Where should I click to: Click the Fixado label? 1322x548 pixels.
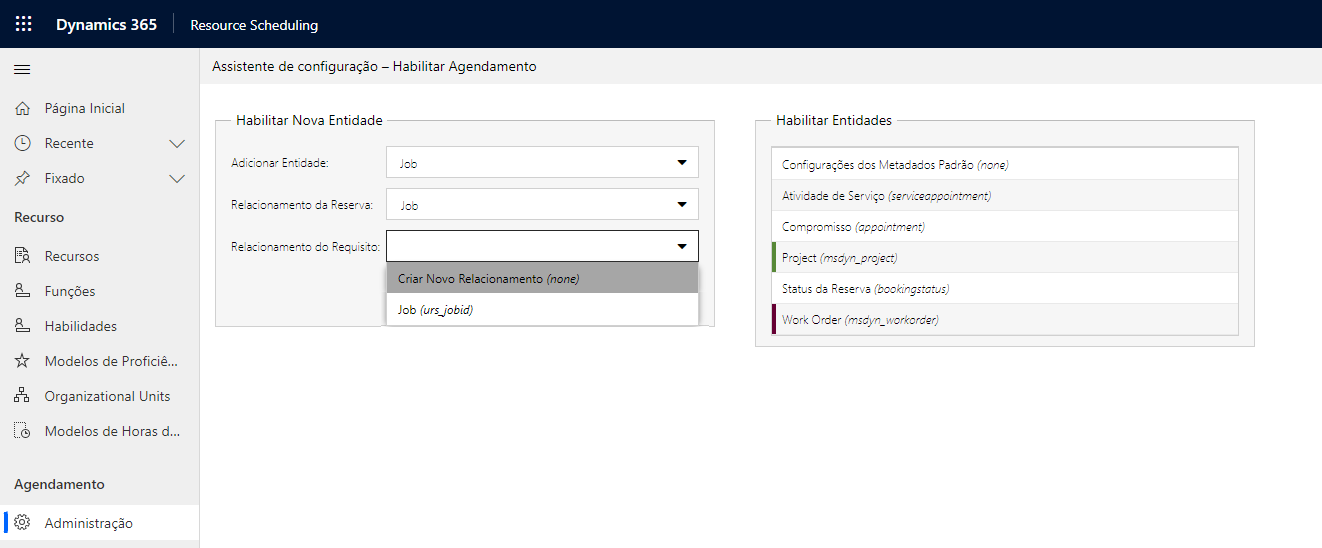pos(65,178)
